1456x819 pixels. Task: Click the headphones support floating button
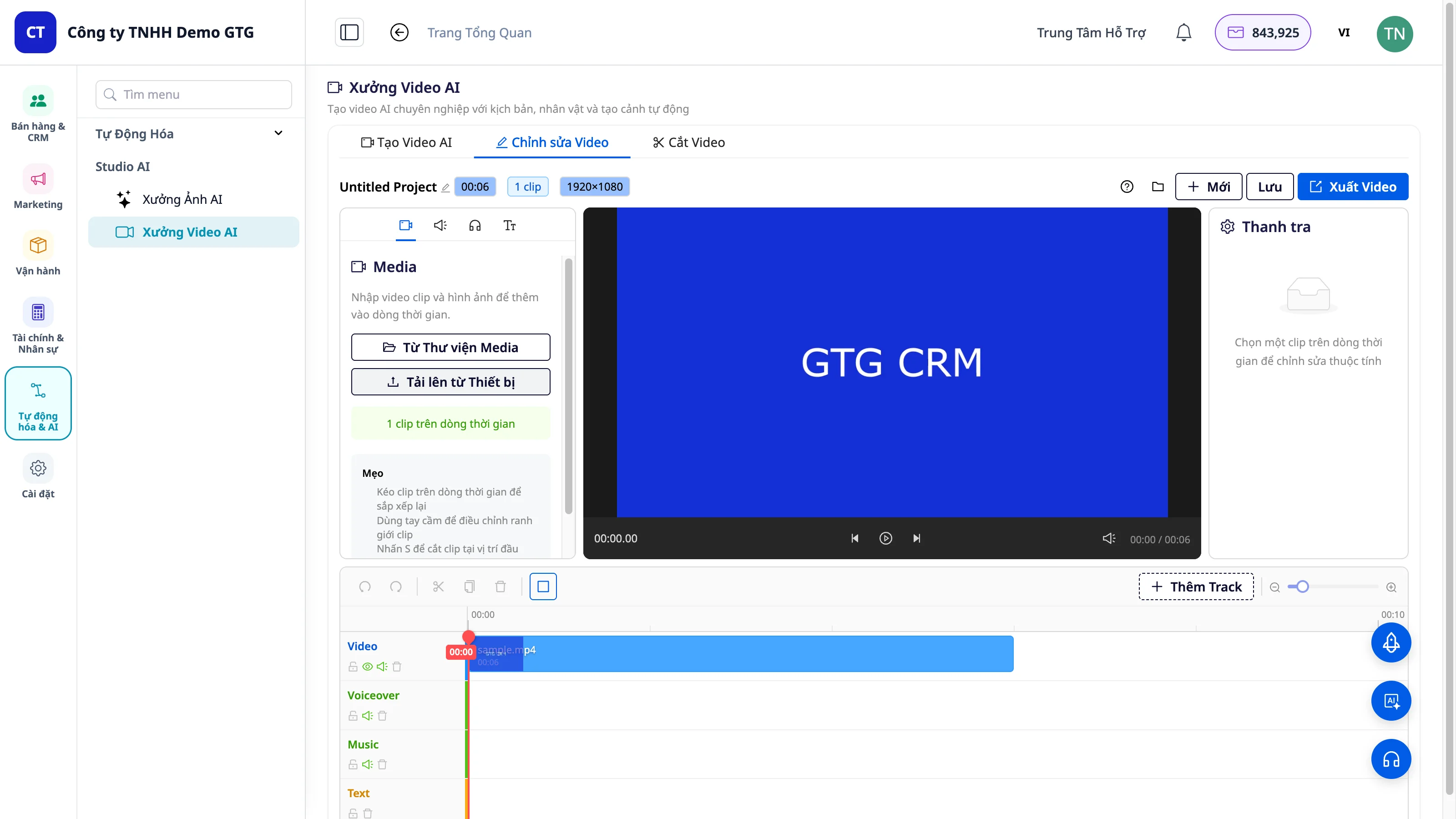pos(1390,758)
